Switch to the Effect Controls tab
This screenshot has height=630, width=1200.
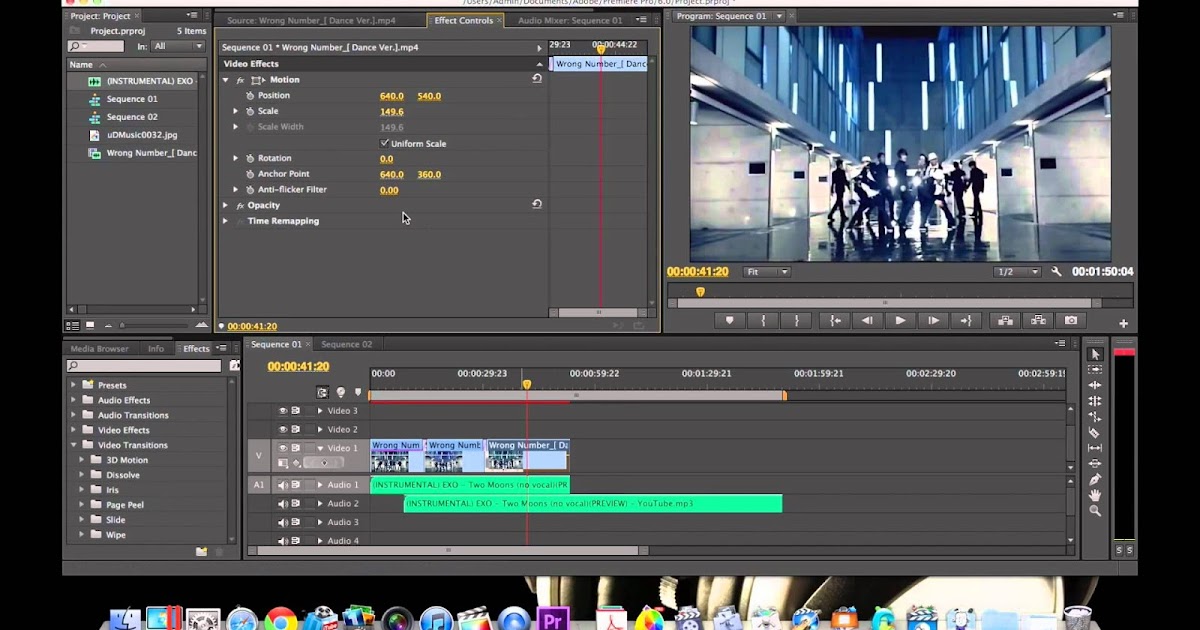click(463, 20)
